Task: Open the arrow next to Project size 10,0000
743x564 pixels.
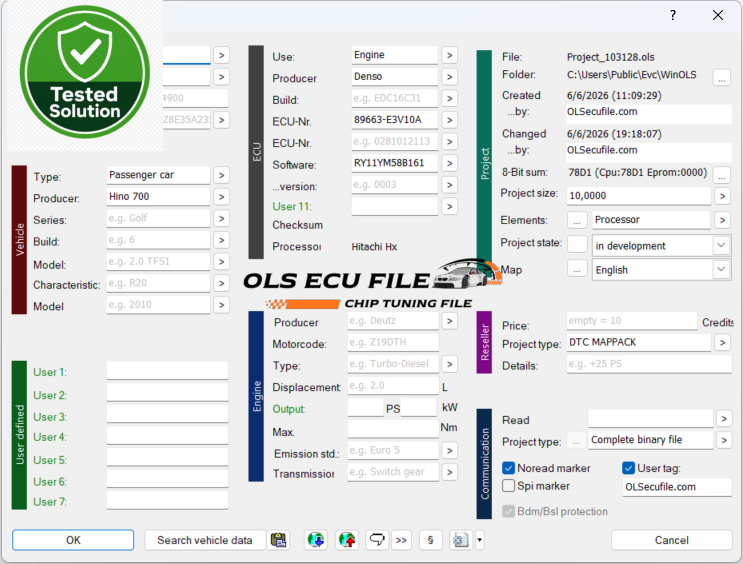Action: click(722, 196)
